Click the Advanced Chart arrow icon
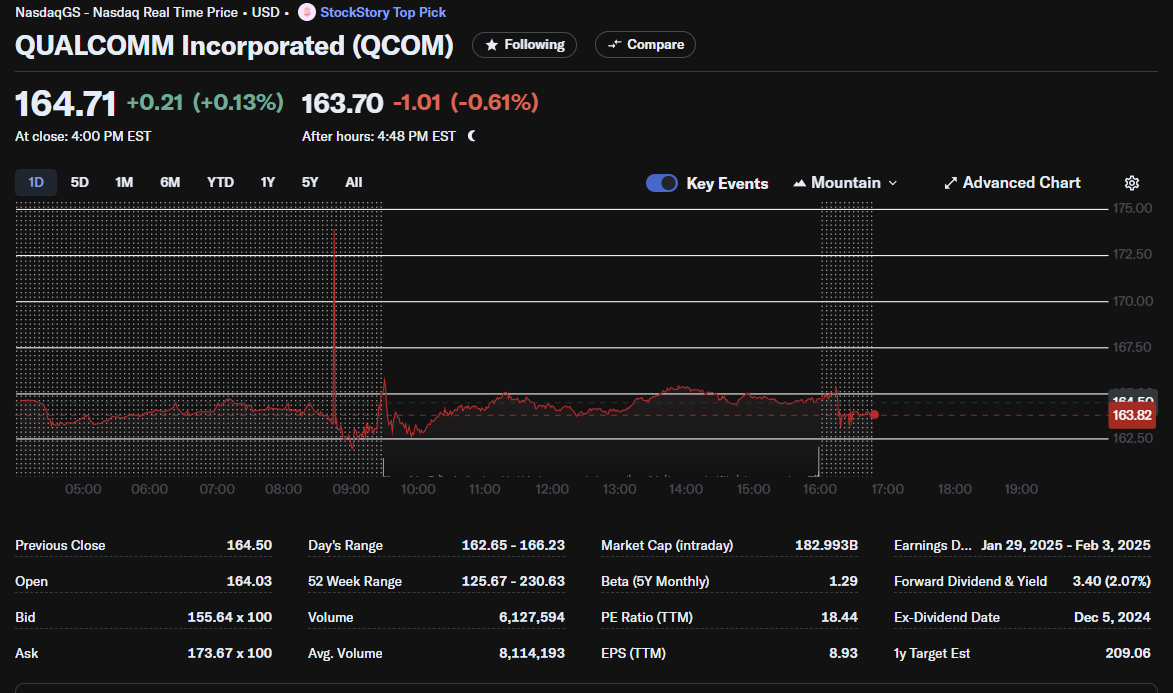The width and height of the screenshot is (1173, 693). coord(949,183)
